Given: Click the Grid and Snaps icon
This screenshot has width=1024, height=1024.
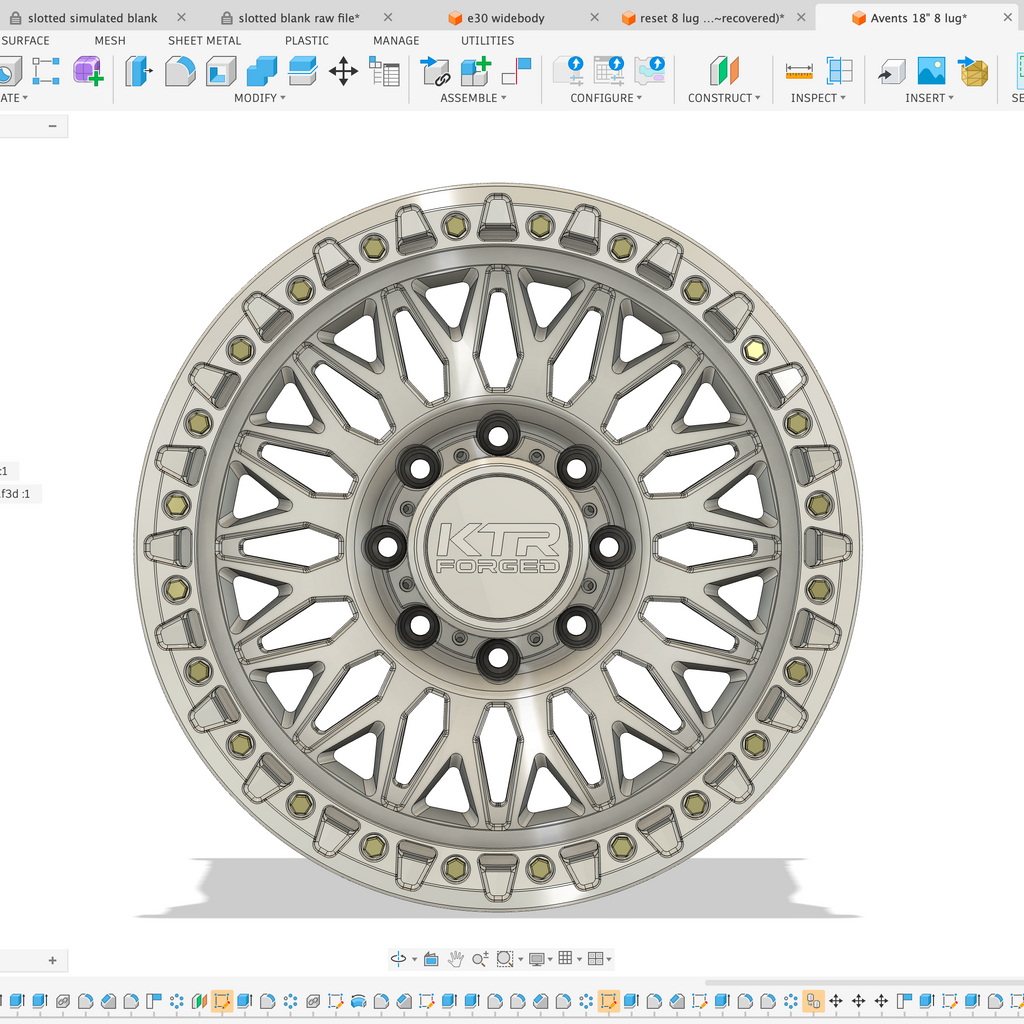Looking at the screenshot, I should [566, 958].
